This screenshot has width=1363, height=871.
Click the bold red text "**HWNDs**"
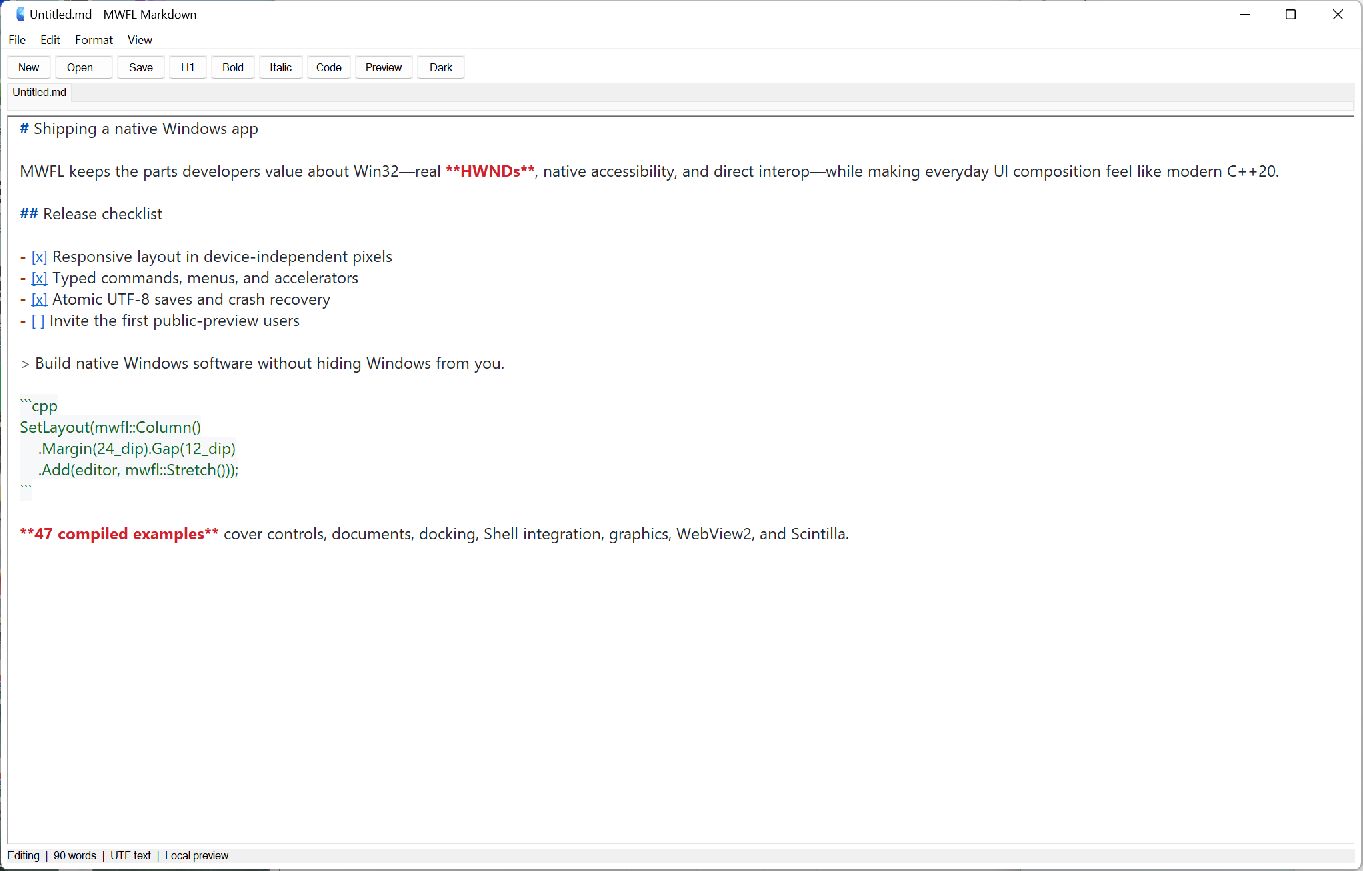(x=491, y=171)
